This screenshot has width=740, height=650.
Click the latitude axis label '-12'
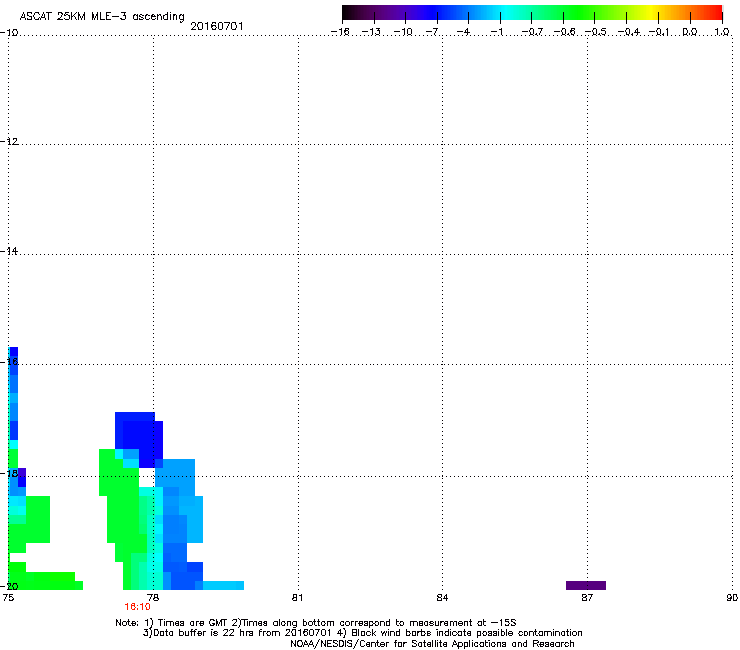coord(9,142)
